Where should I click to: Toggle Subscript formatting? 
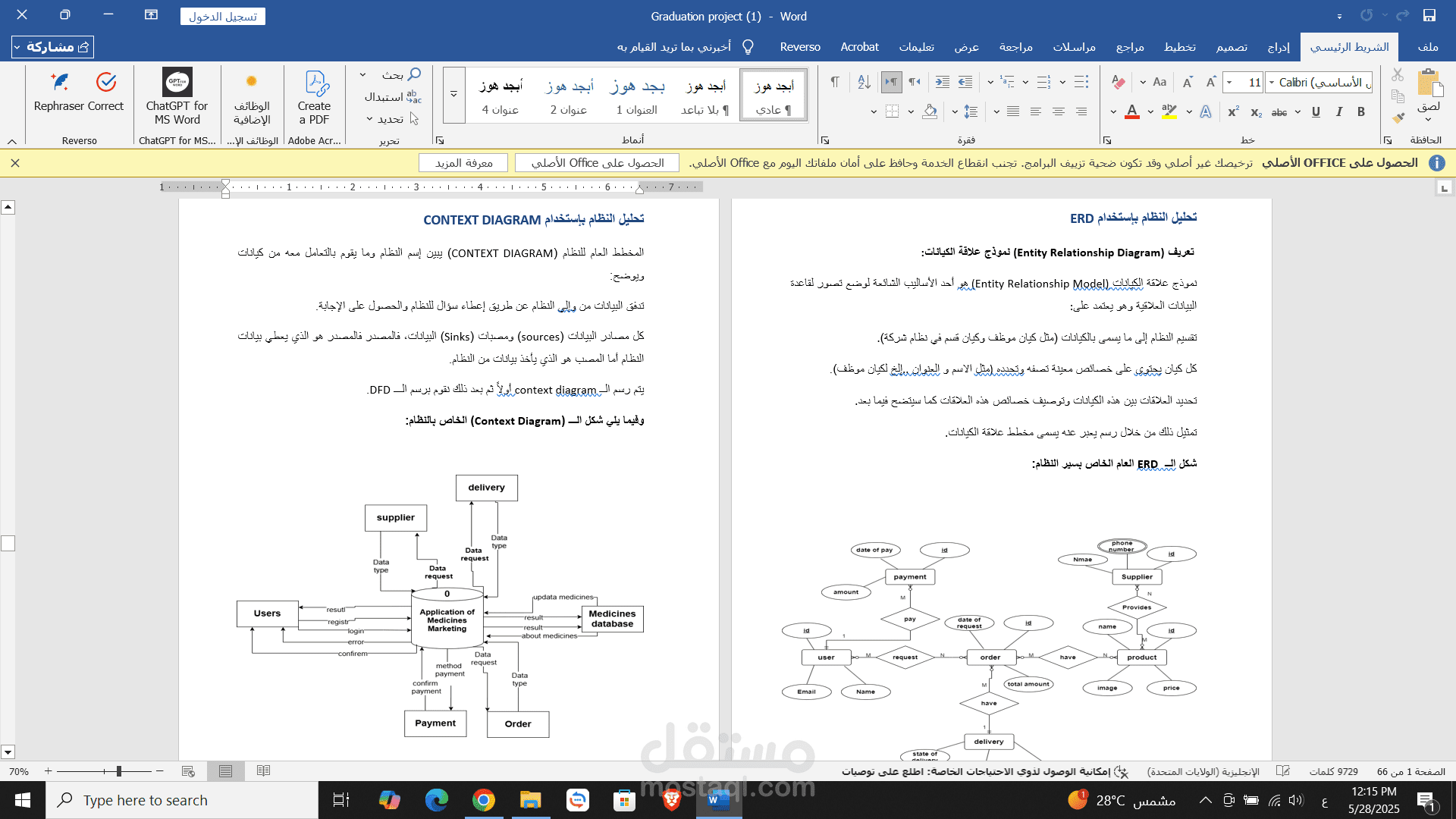click(x=1257, y=112)
